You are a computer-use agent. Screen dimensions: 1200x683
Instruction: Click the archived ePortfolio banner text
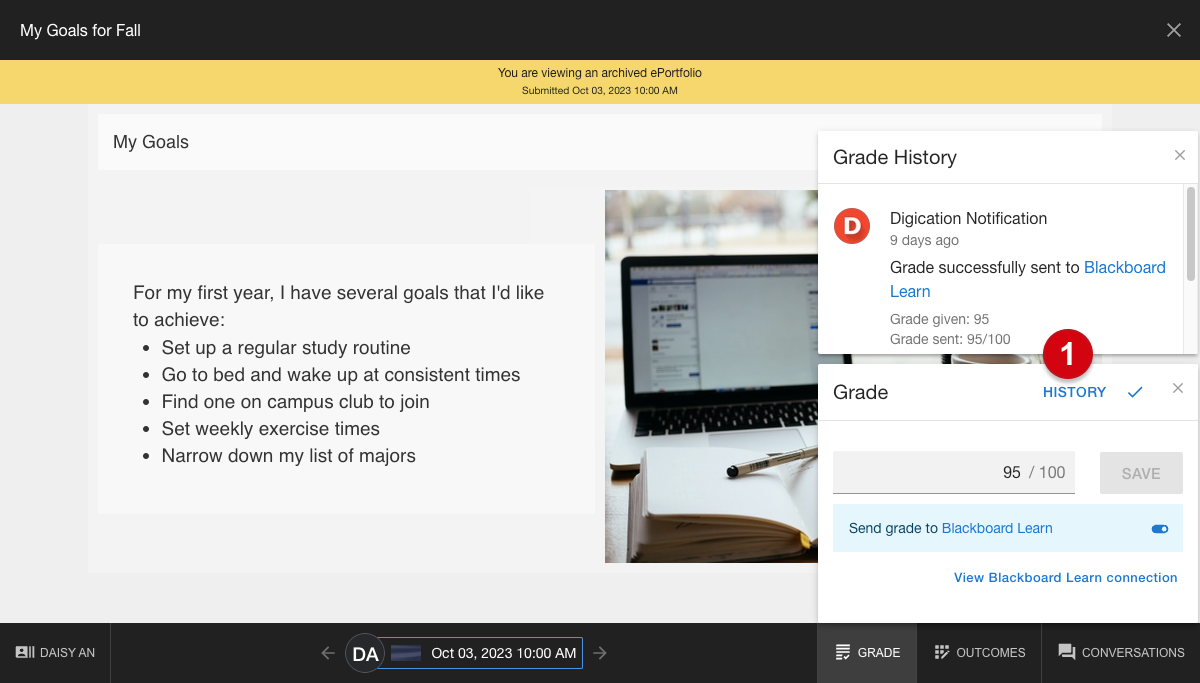(x=600, y=73)
